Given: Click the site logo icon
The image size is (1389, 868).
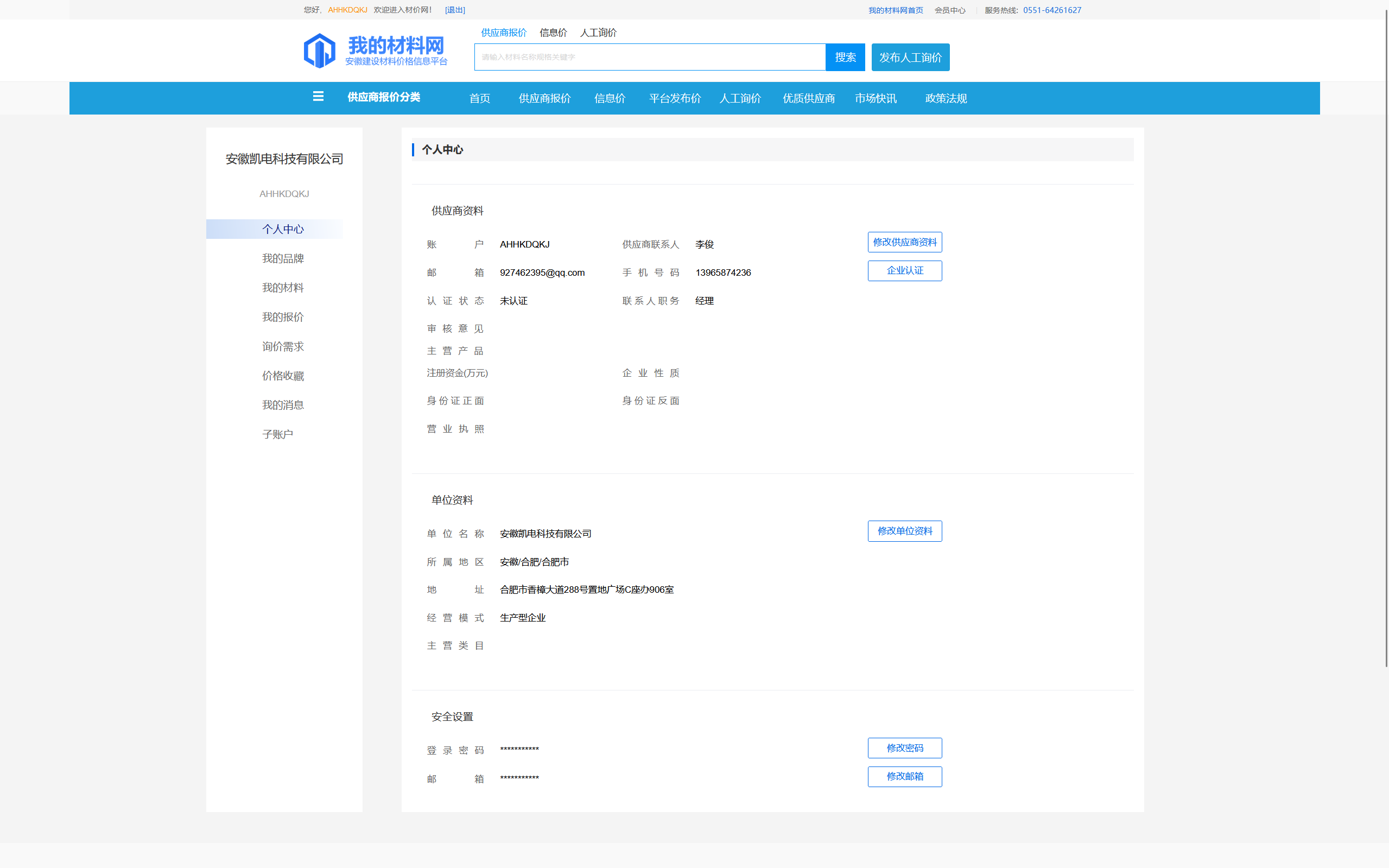Looking at the screenshot, I should 319,50.
